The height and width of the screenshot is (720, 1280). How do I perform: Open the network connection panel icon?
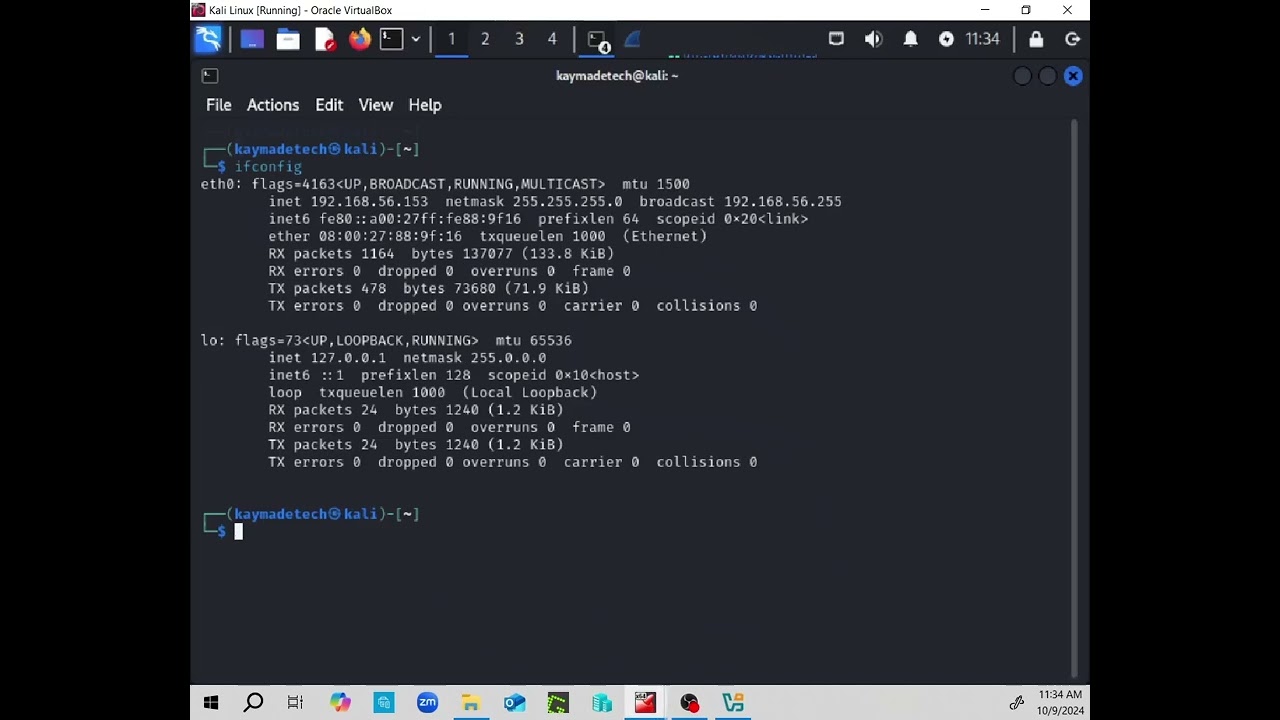coord(836,39)
